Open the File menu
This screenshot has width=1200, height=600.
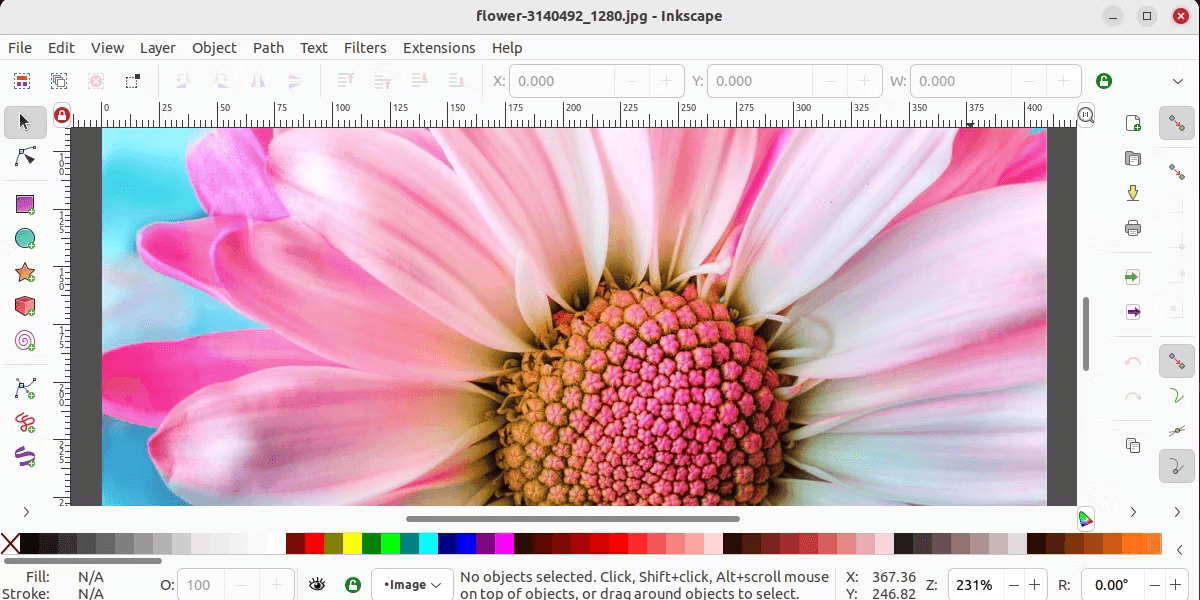coord(20,47)
